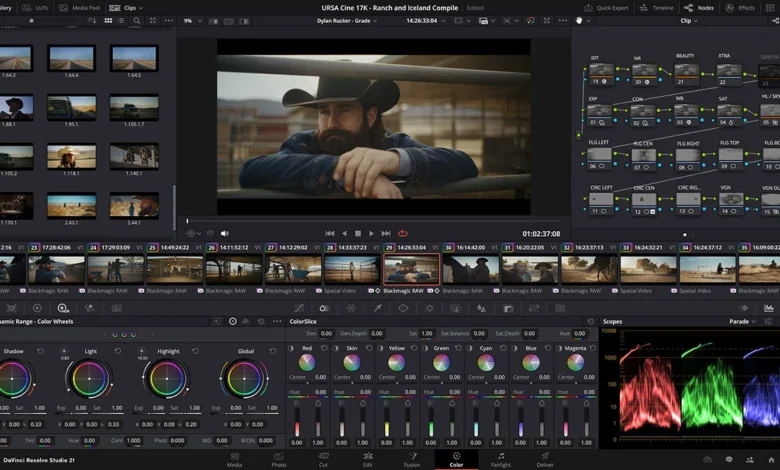Open the Media Pool panel
780x470 pixels.
click(79, 7)
